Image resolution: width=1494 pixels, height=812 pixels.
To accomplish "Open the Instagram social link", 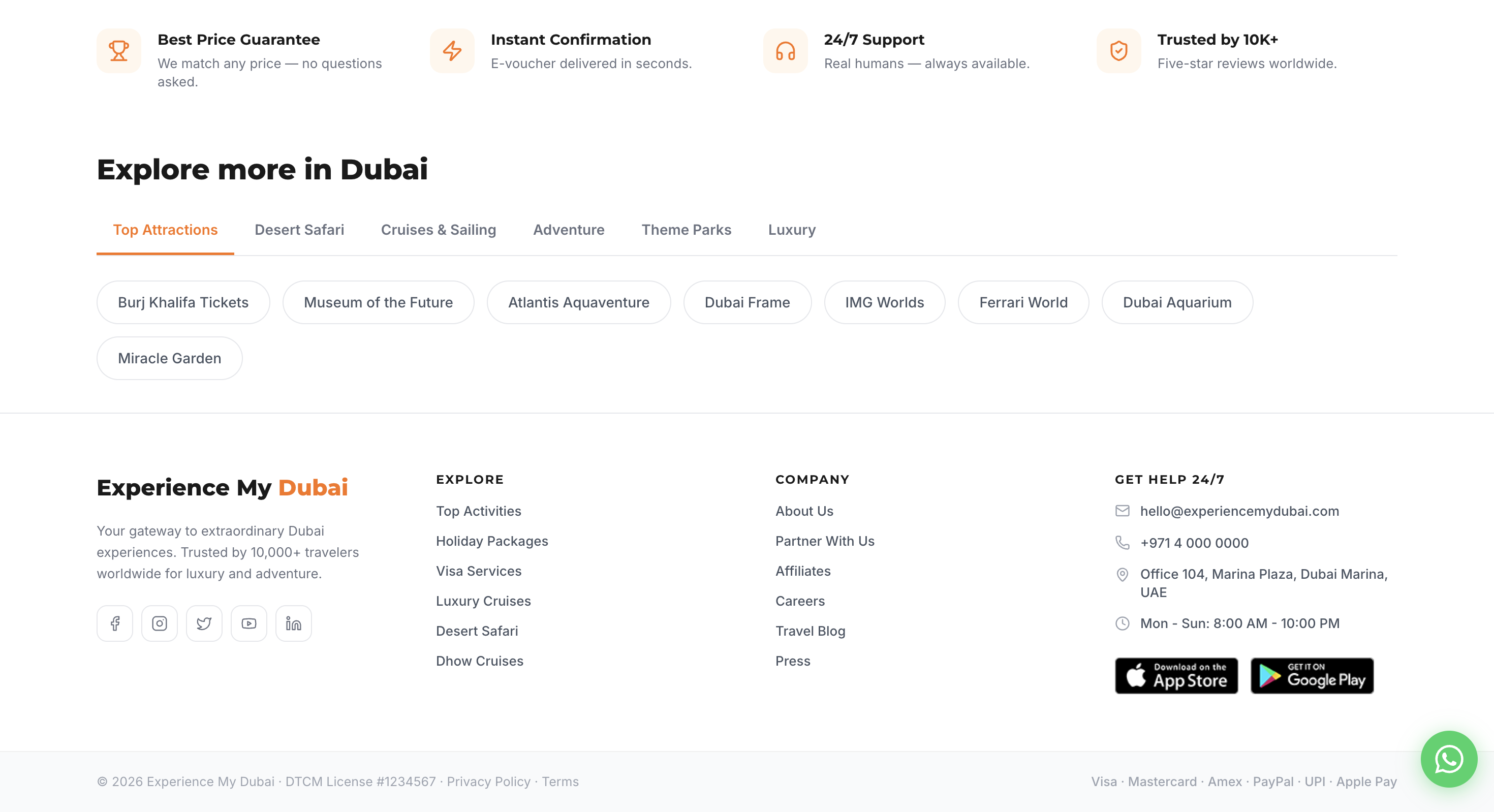I will (x=160, y=623).
